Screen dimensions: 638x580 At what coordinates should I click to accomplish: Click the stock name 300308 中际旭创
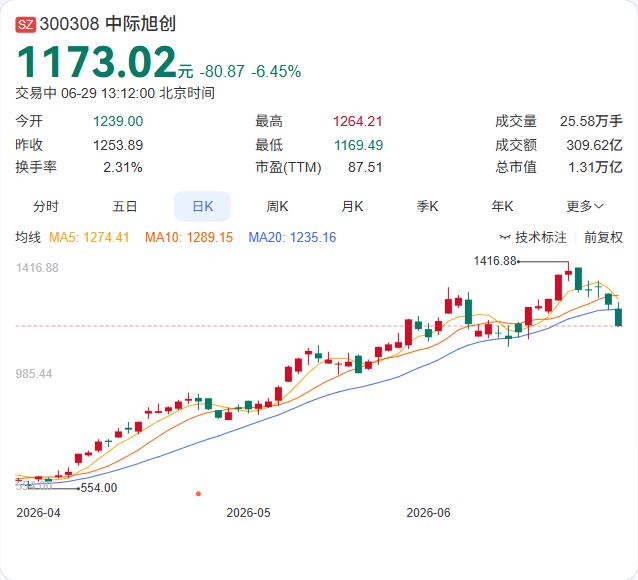[x=108, y=24]
